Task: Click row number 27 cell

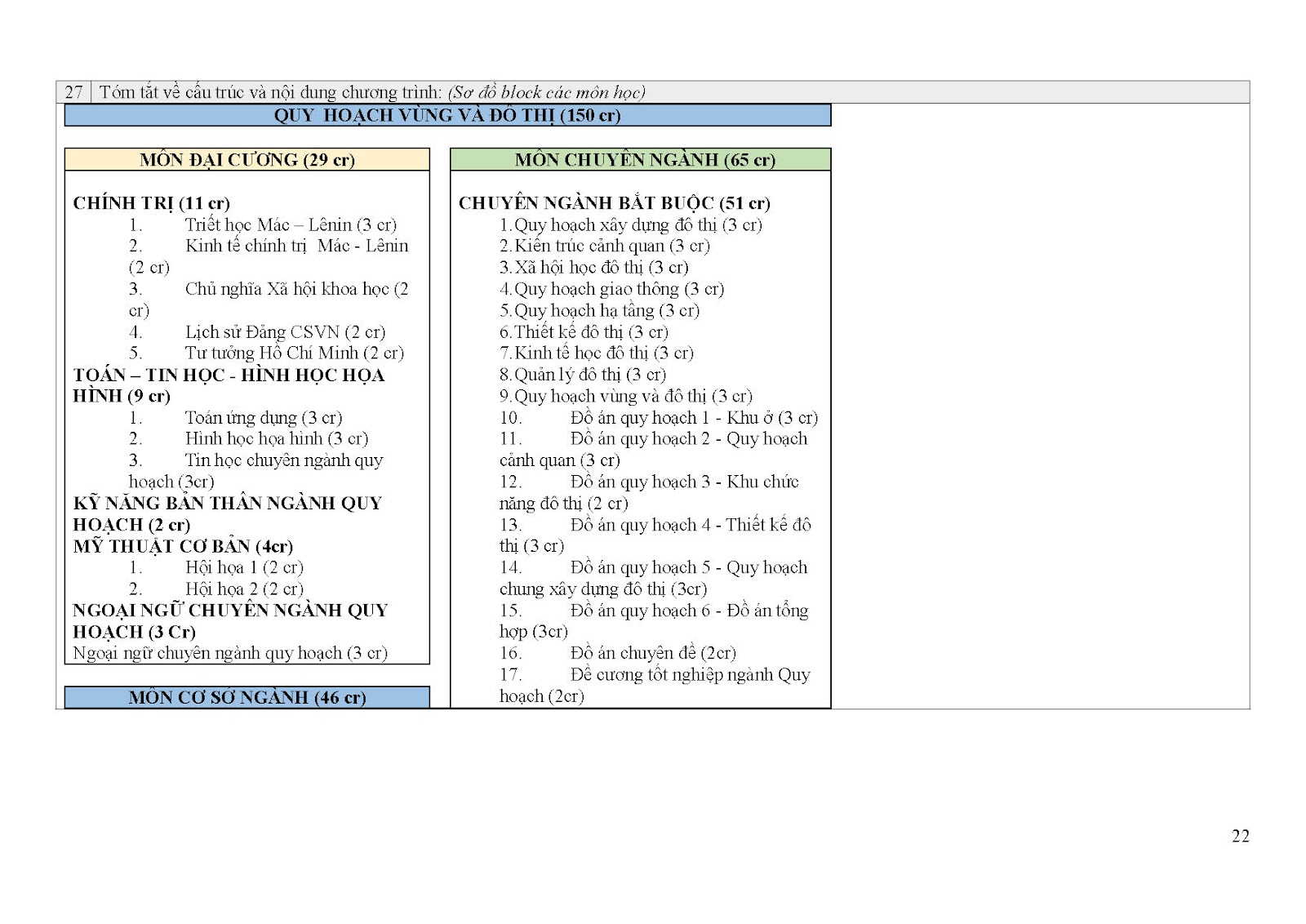Action: pyautogui.click(x=73, y=92)
